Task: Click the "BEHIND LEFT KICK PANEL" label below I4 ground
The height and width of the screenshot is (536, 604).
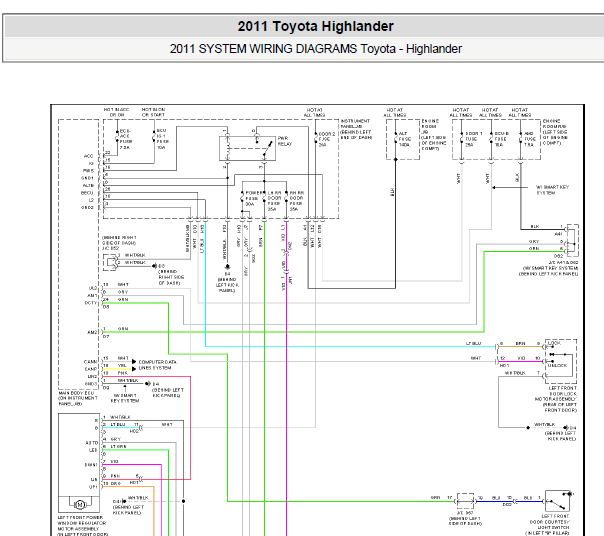Action: 227,285
